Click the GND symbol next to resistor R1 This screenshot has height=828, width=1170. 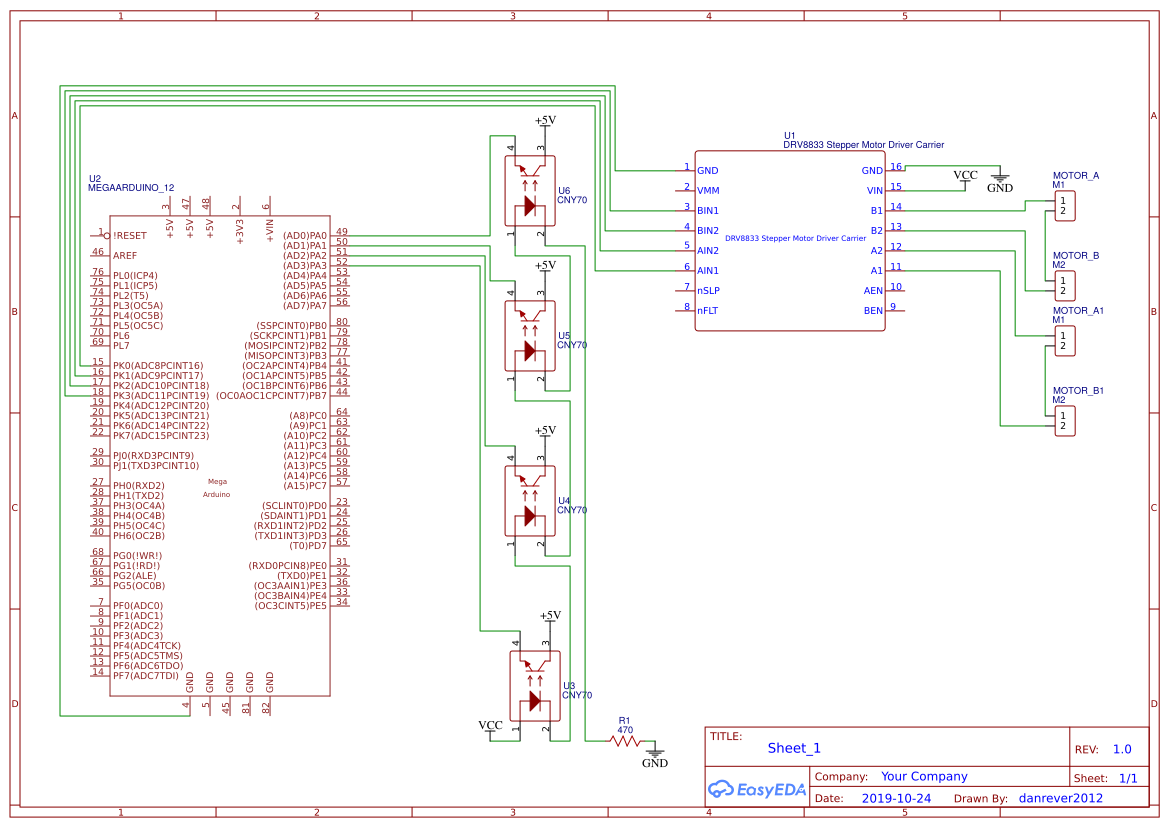(654, 755)
